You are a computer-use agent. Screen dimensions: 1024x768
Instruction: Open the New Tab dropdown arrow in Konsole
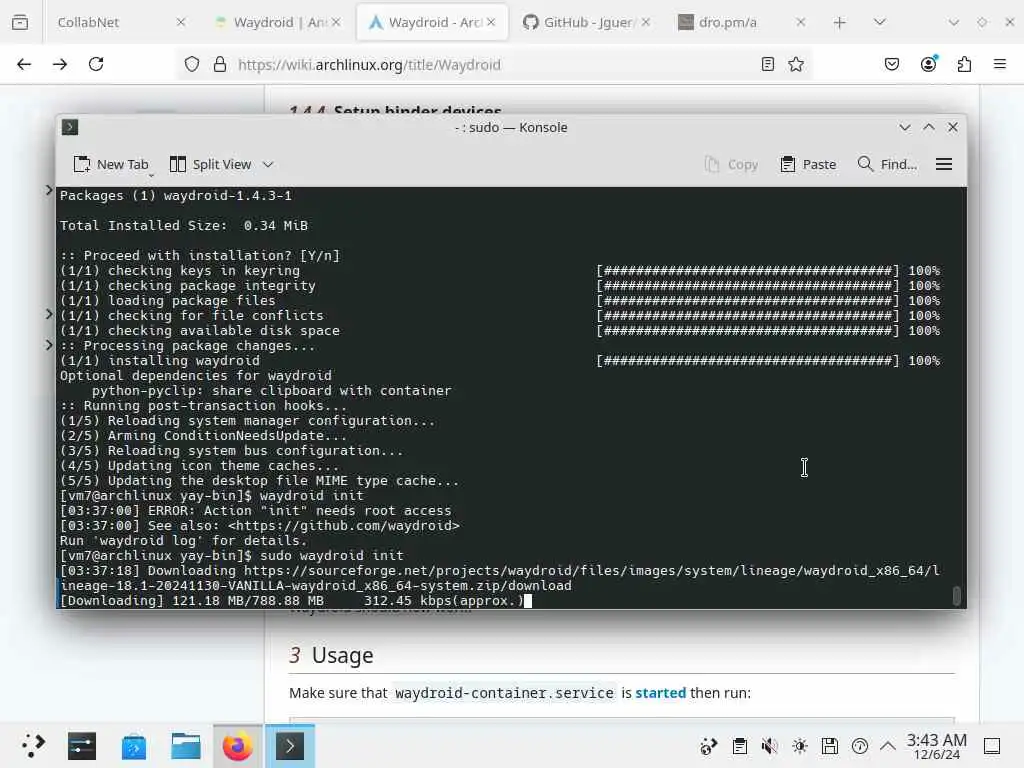click(x=152, y=174)
